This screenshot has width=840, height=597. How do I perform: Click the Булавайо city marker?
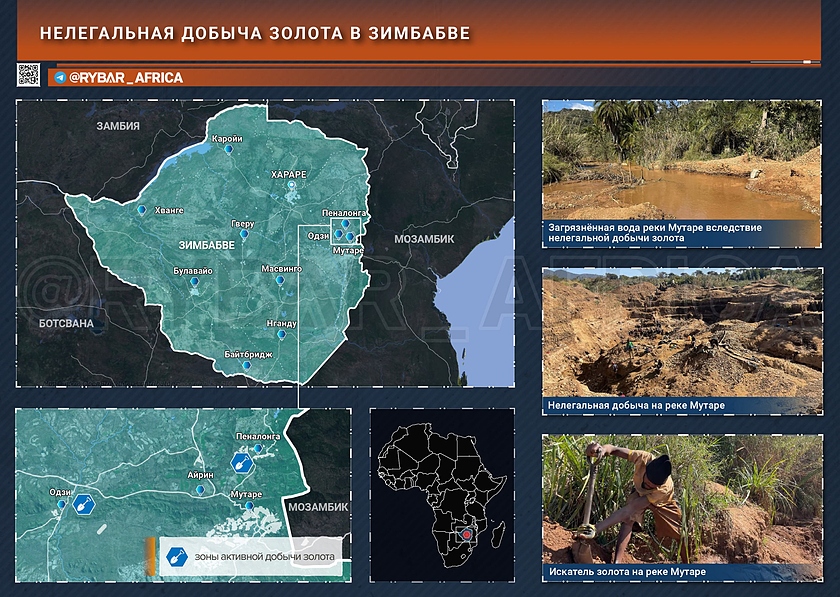tap(195, 283)
